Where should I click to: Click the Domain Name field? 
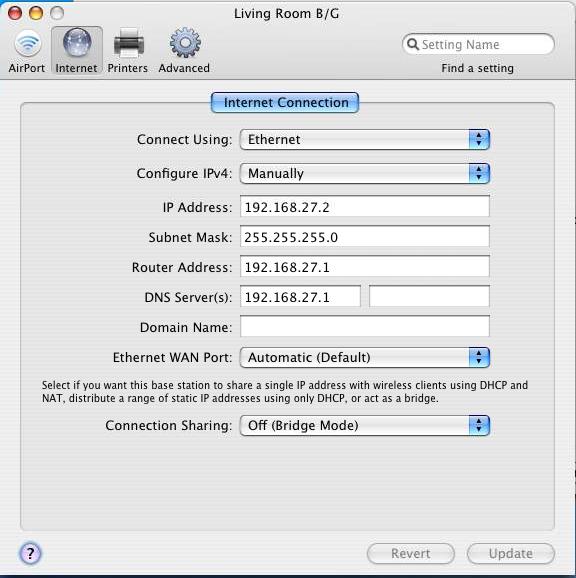tap(364, 326)
